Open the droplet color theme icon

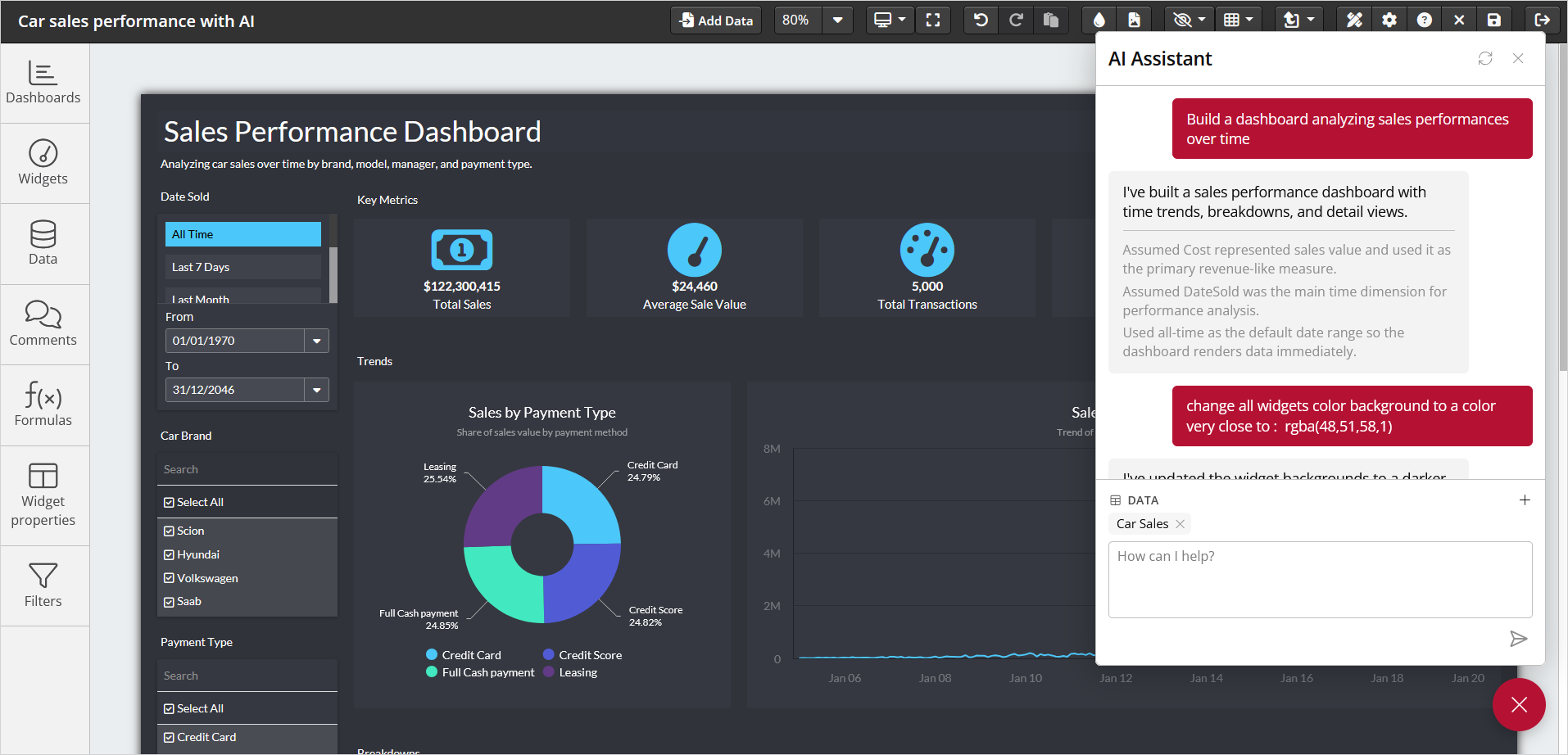[1099, 20]
